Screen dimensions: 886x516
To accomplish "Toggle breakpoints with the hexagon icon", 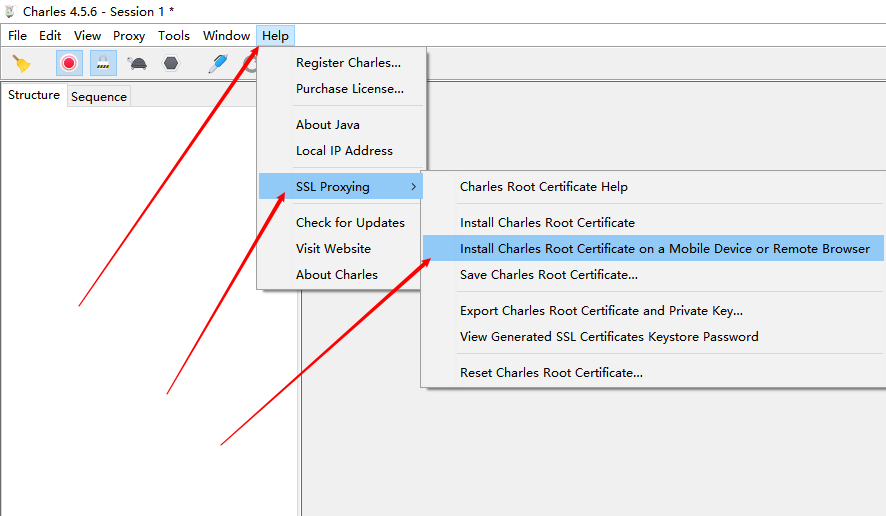I will point(171,63).
